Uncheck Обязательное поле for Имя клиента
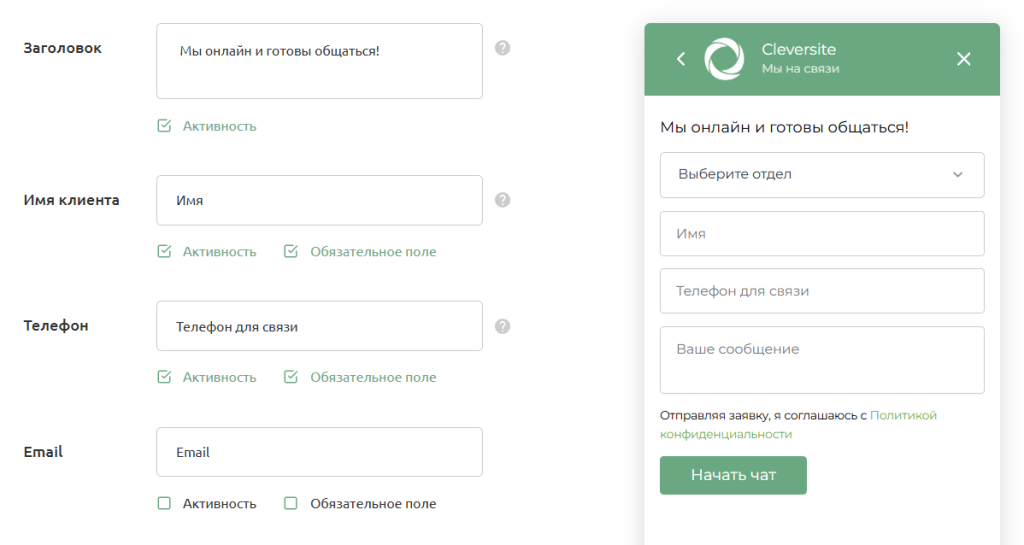The height and width of the screenshot is (545, 1024). [x=291, y=252]
